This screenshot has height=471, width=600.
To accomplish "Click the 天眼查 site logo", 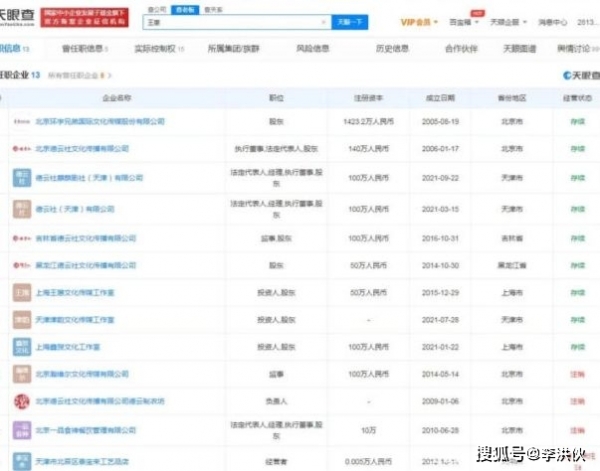I will 17,17.
